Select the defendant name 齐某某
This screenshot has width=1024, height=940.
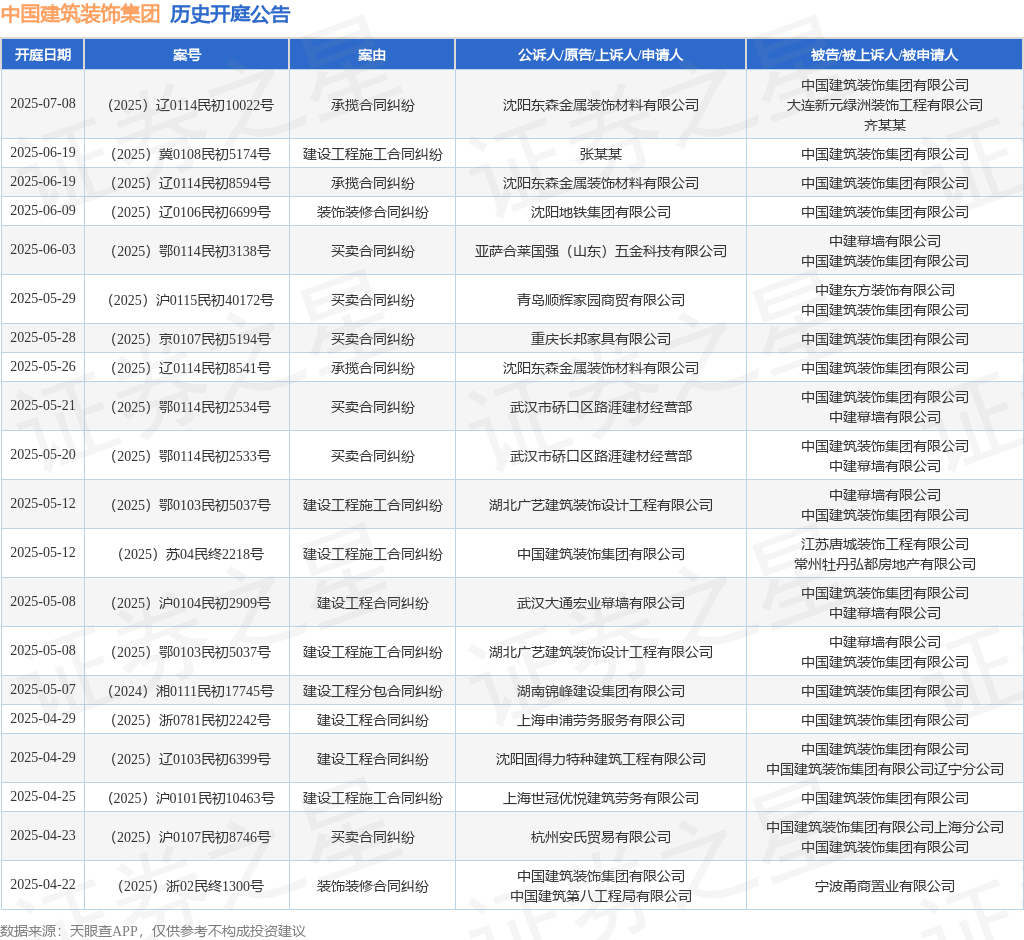point(885,125)
